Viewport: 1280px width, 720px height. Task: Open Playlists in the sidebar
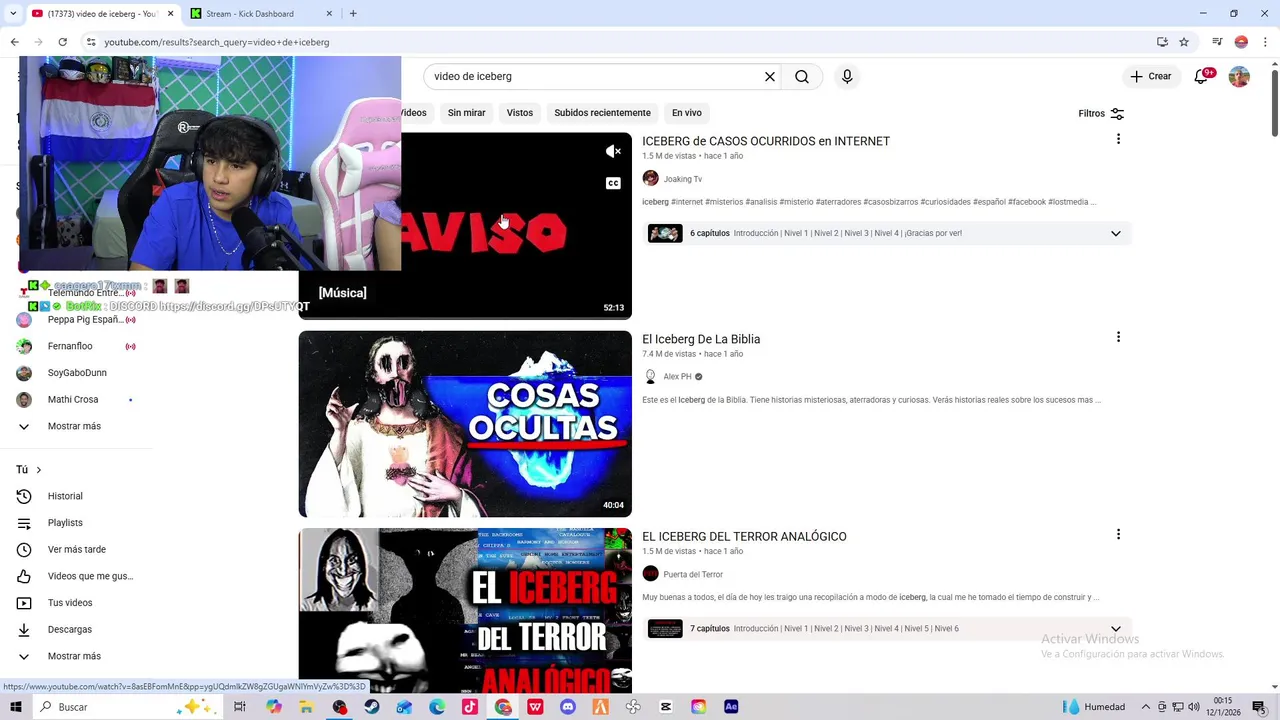65,523
